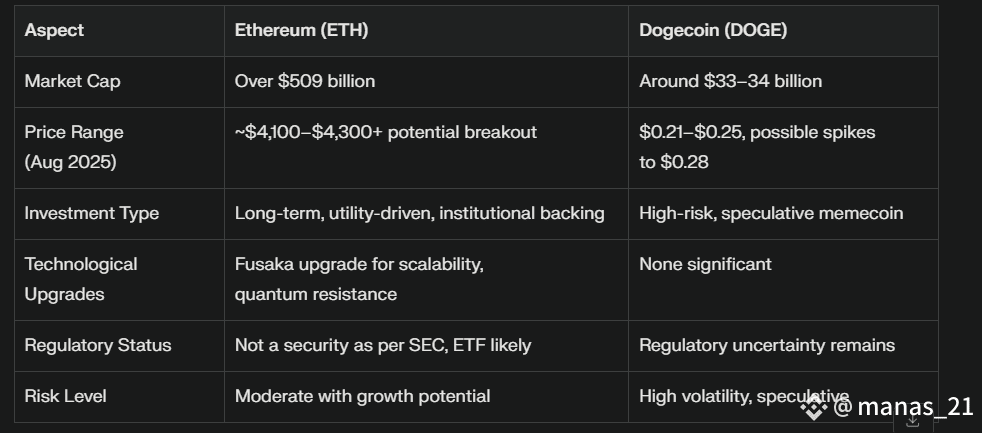Select the $4,100–$4,300+ potential breakout cell
This screenshot has height=433, width=982.
pyautogui.click(x=386, y=132)
